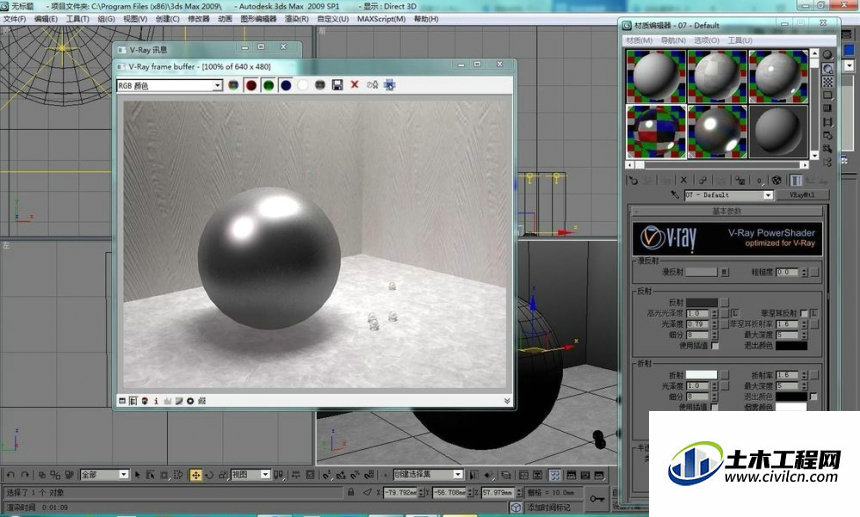The width and height of the screenshot is (860, 517).
Task: Open 选项(O) menu in Material Editor
Action: pyautogui.click(x=706, y=41)
